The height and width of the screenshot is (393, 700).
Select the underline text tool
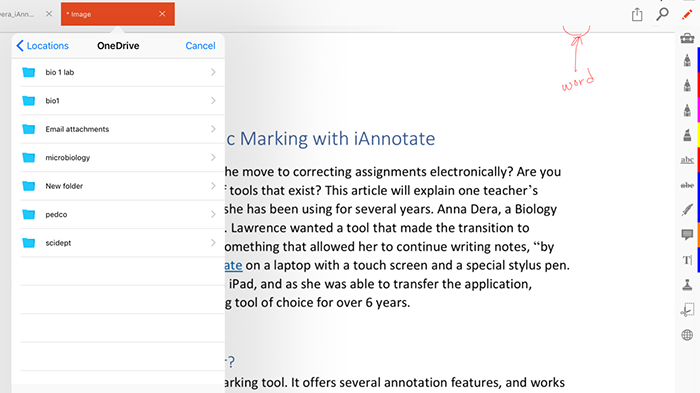tap(687, 160)
